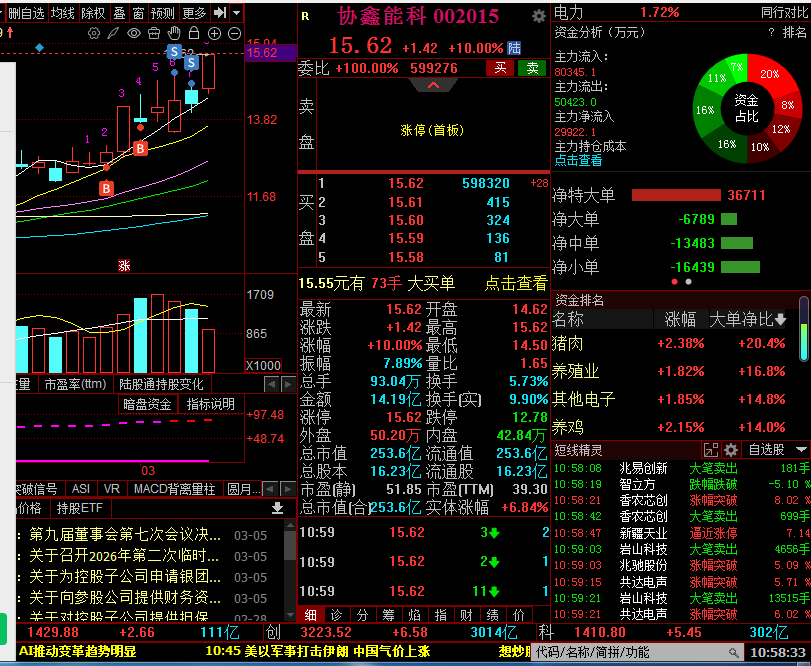The image size is (811, 666).
Task: Click the question mark help icon
Action: 771,33
